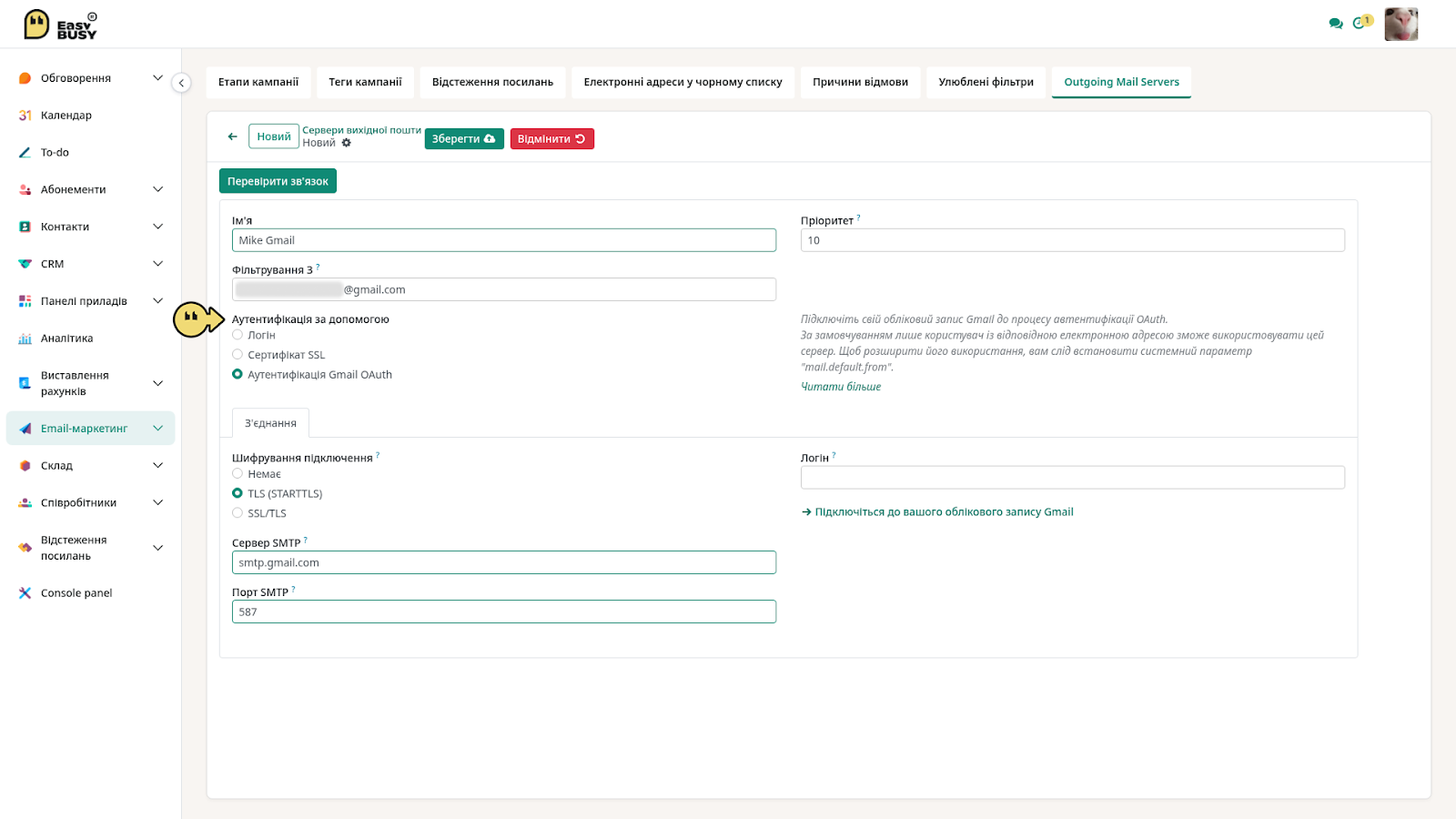Open the Outgoing Mail Servers tab
Image resolution: width=1456 pixels, height=819 pixels.
pos(1121,82)
